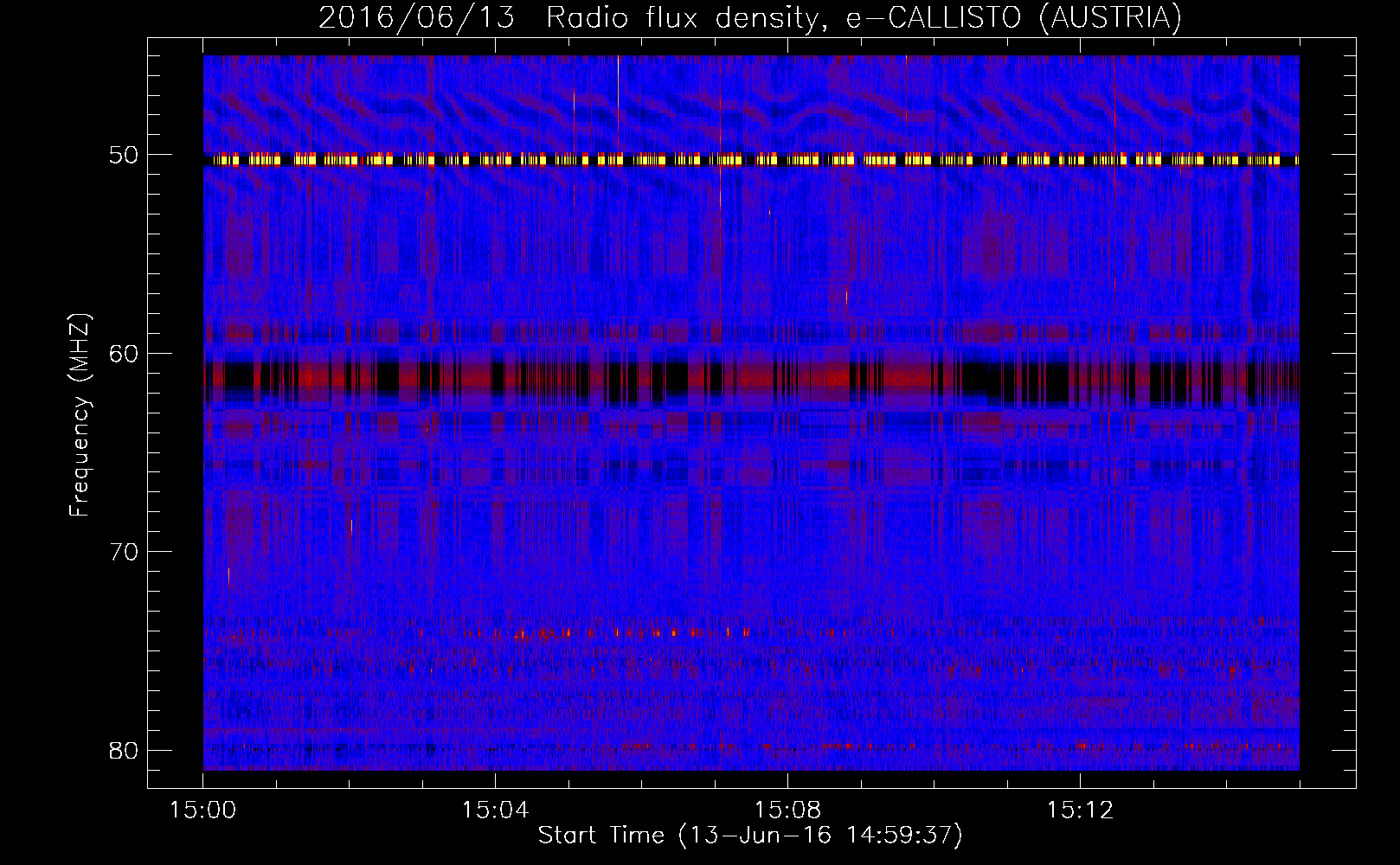The height and width of the screenshot is (865, 1400).
Task: Click the 15:04 time tick label
Action: tap(495, 811)
